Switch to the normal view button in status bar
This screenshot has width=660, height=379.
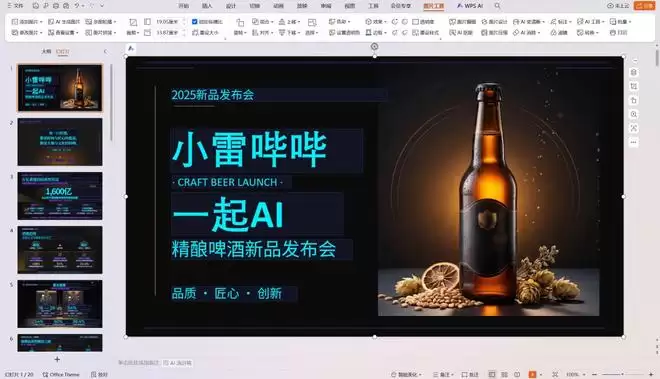click(x=492, y=374)
